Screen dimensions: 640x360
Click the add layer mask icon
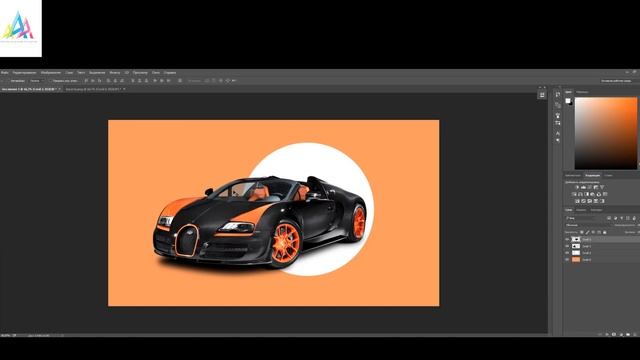(x=614, y=335)
